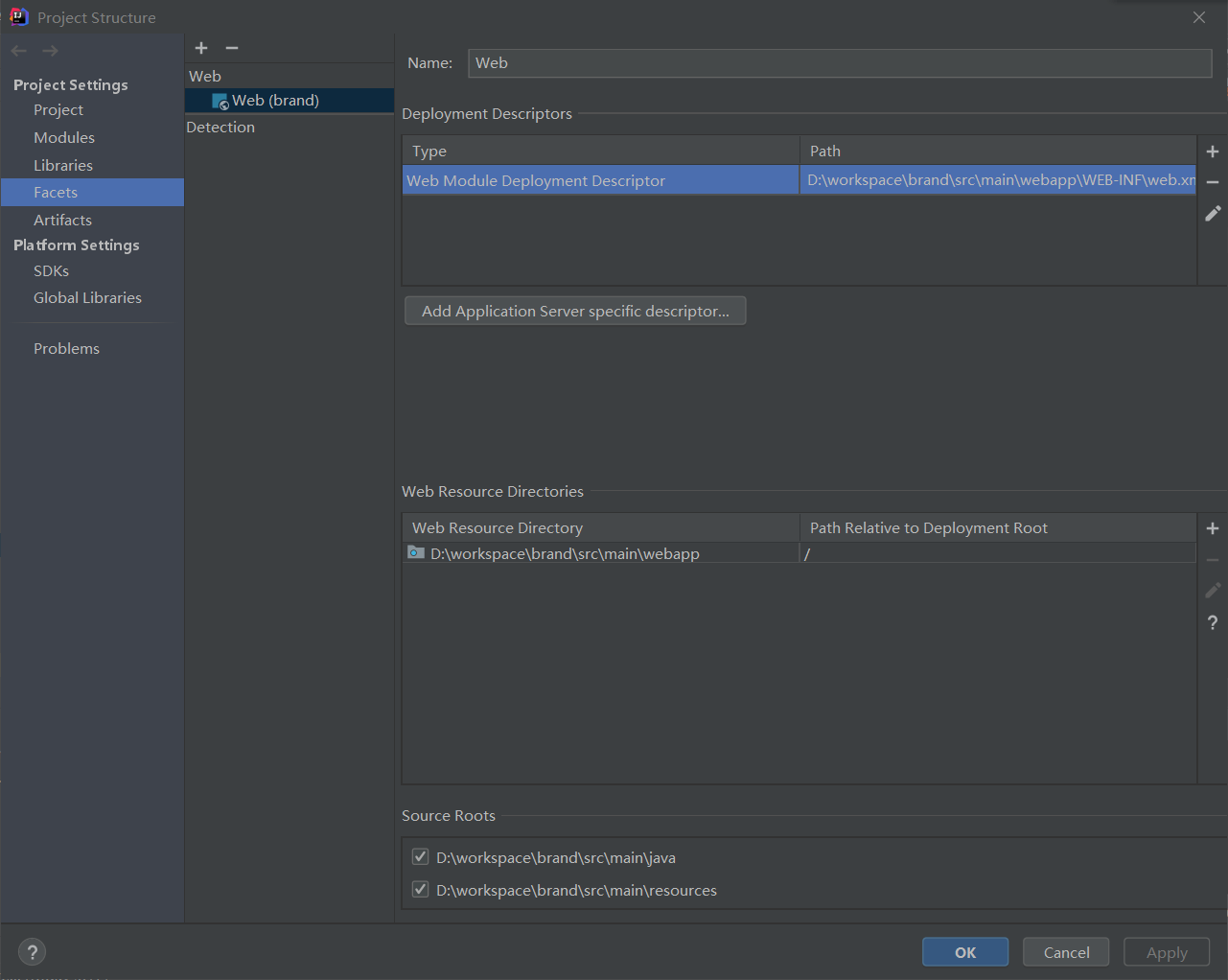Click the forward navigation arrow
The width and height of the screenshot is (1228, 980).
50,51
